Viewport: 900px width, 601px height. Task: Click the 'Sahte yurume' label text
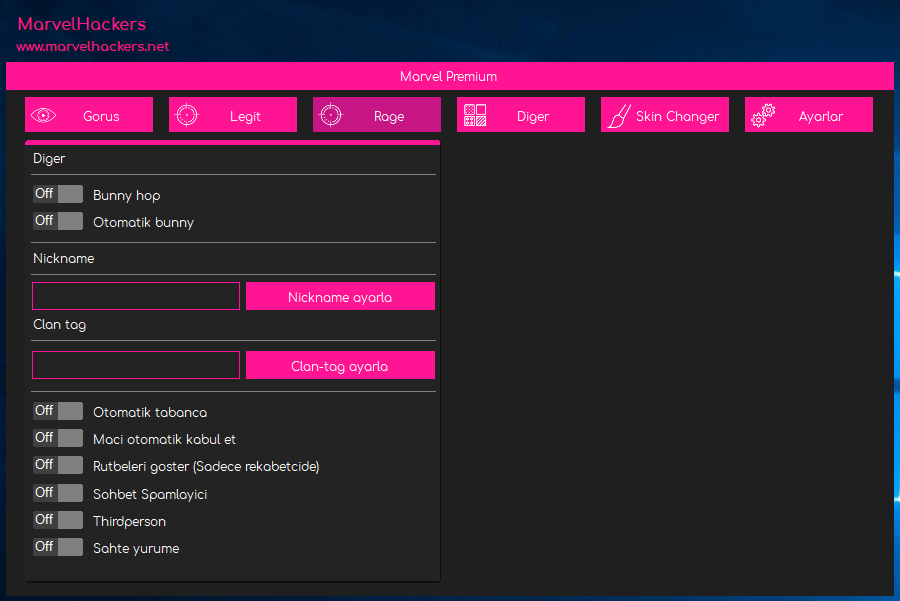click(136, 549)
